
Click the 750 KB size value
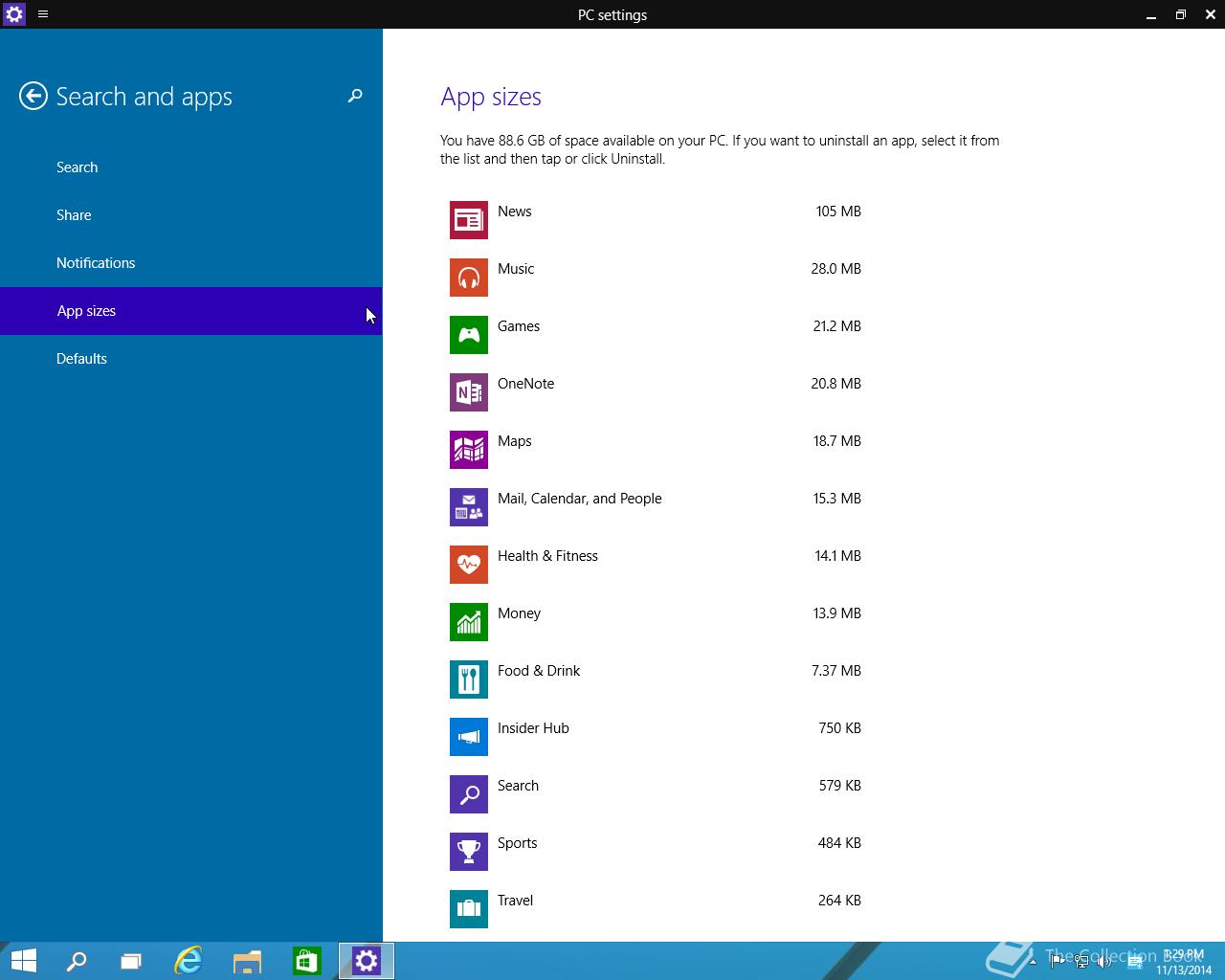coord(840,728)
